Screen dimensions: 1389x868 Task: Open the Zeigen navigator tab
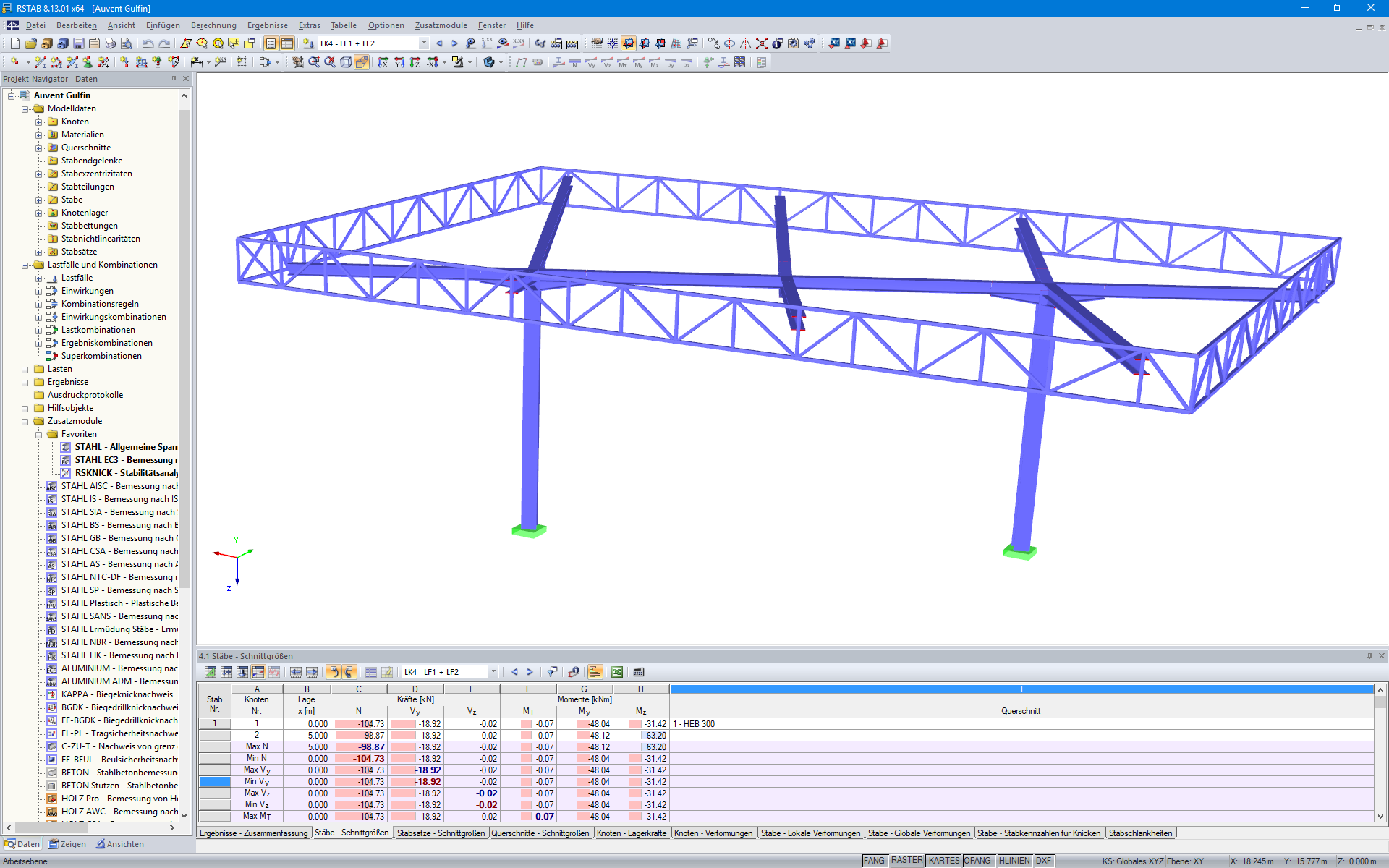(67, 844)
